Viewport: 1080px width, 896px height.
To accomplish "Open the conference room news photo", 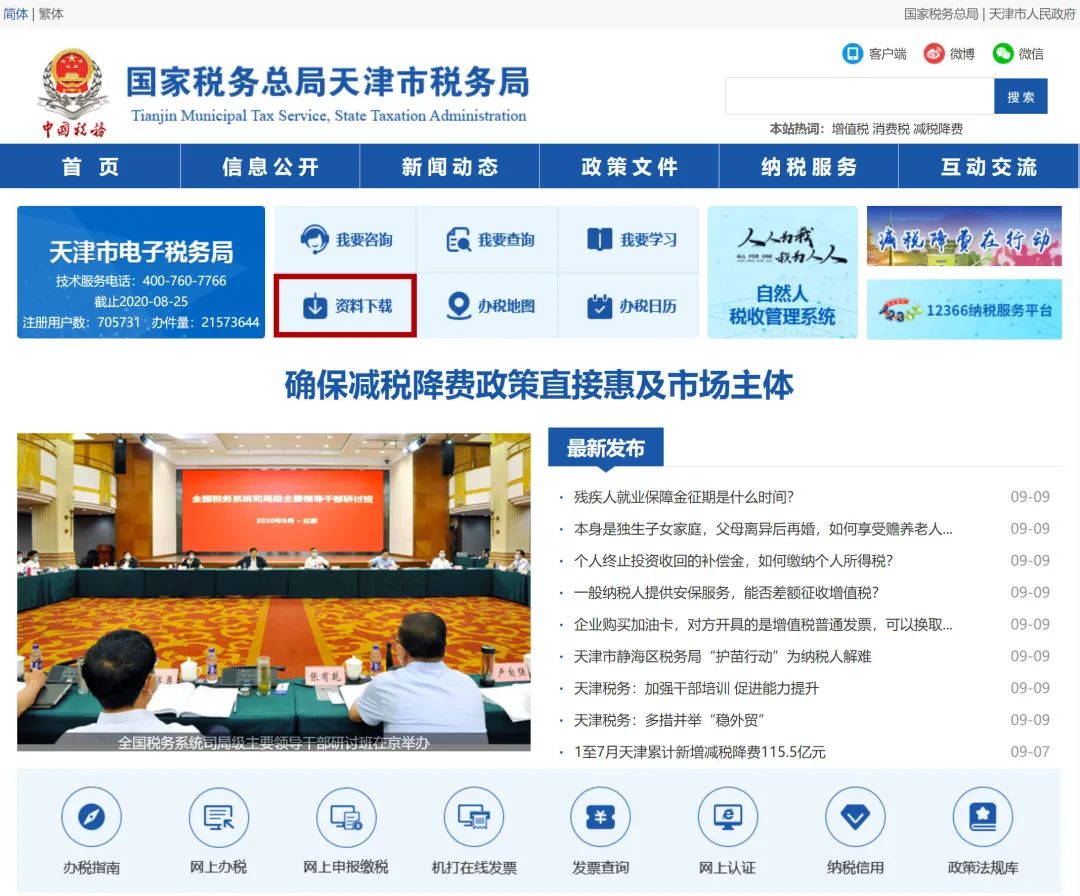I will click(x=274, y=591).
